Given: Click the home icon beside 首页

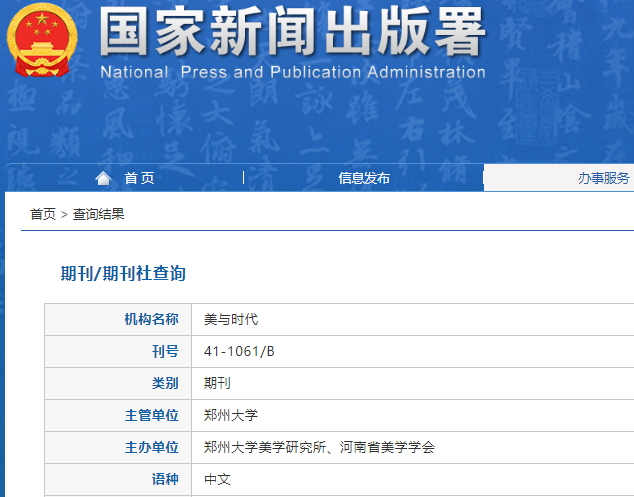Looking at the screenshot, I should coord(103,178).
